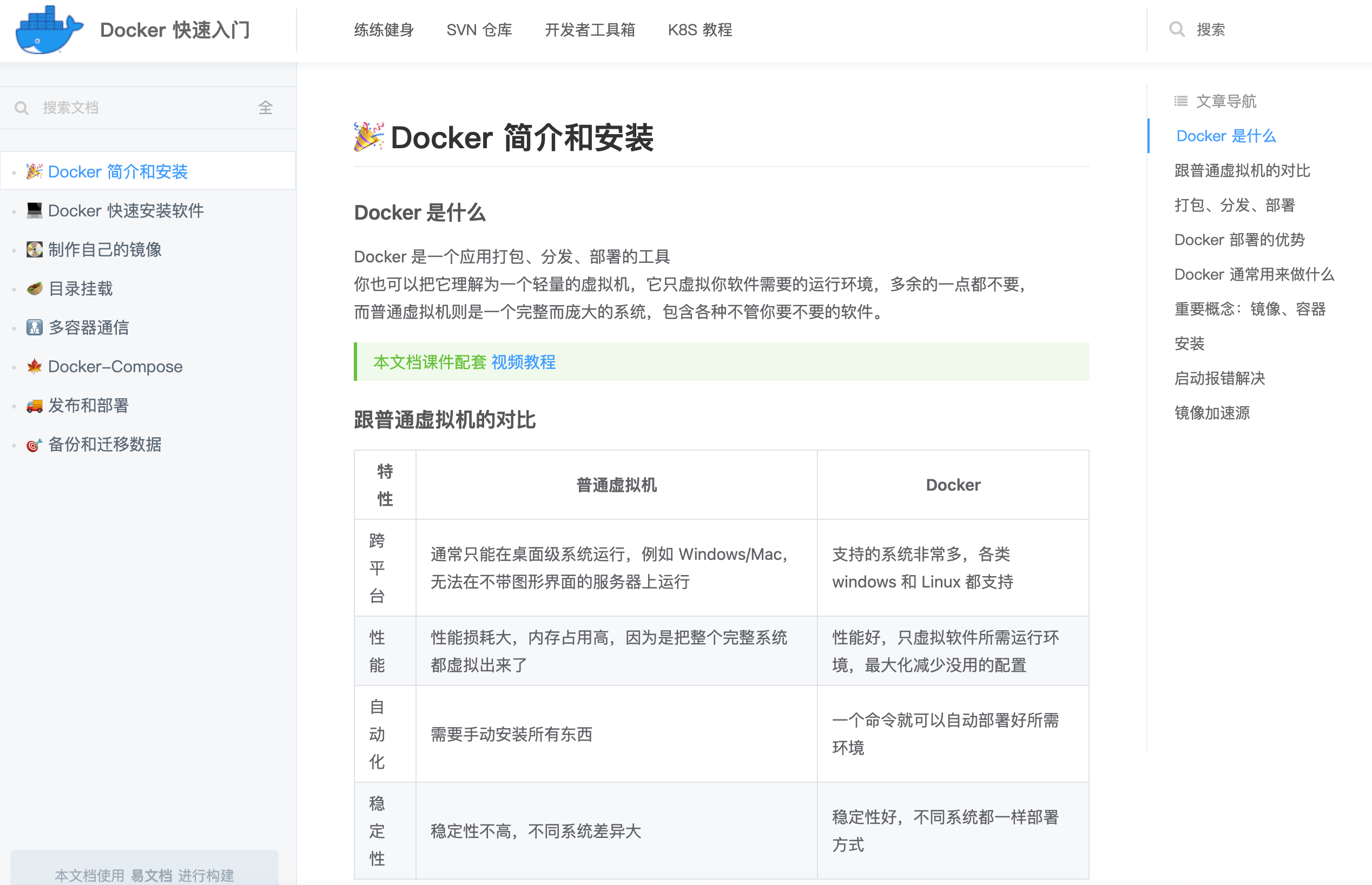Jump to 打包、分发、部署 in article nav

1235,205
